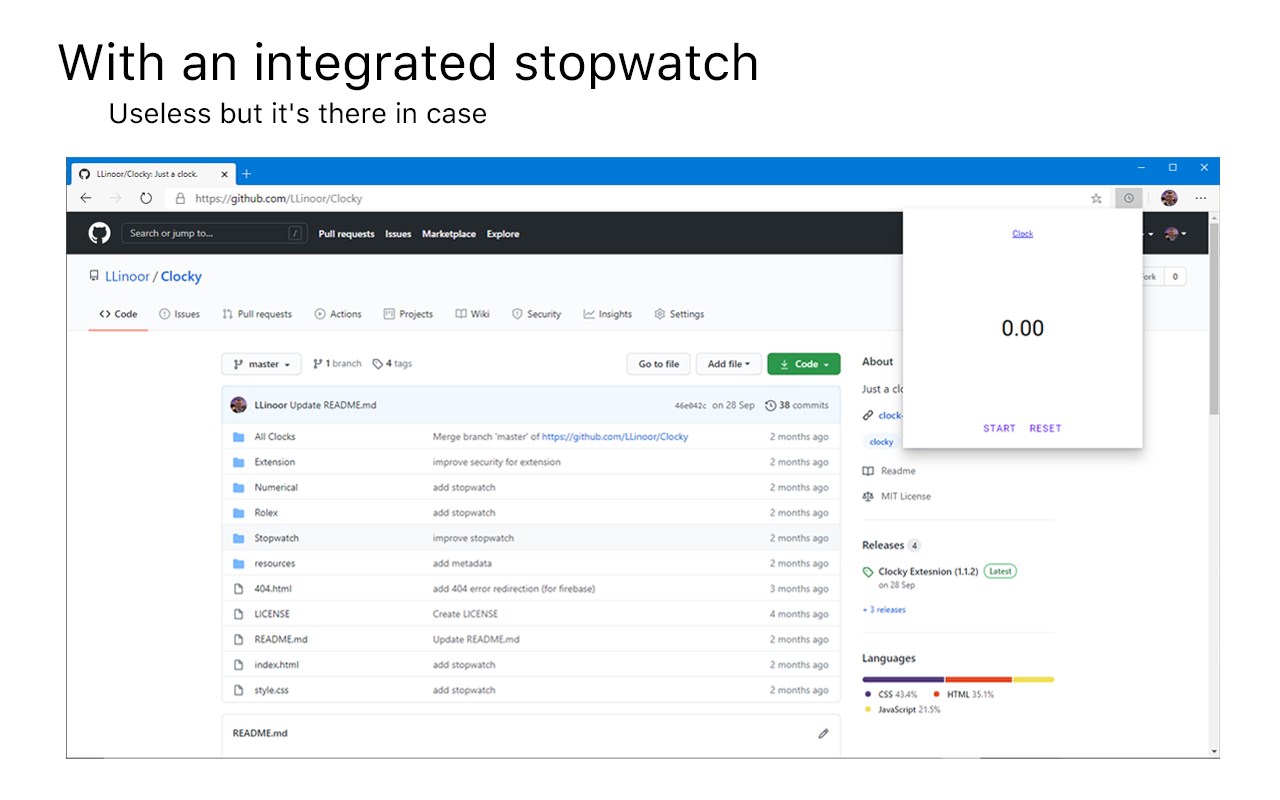Open the GitHub user avatar dropdown
Screen dimensions: 1280x800
click(1174, 234)
